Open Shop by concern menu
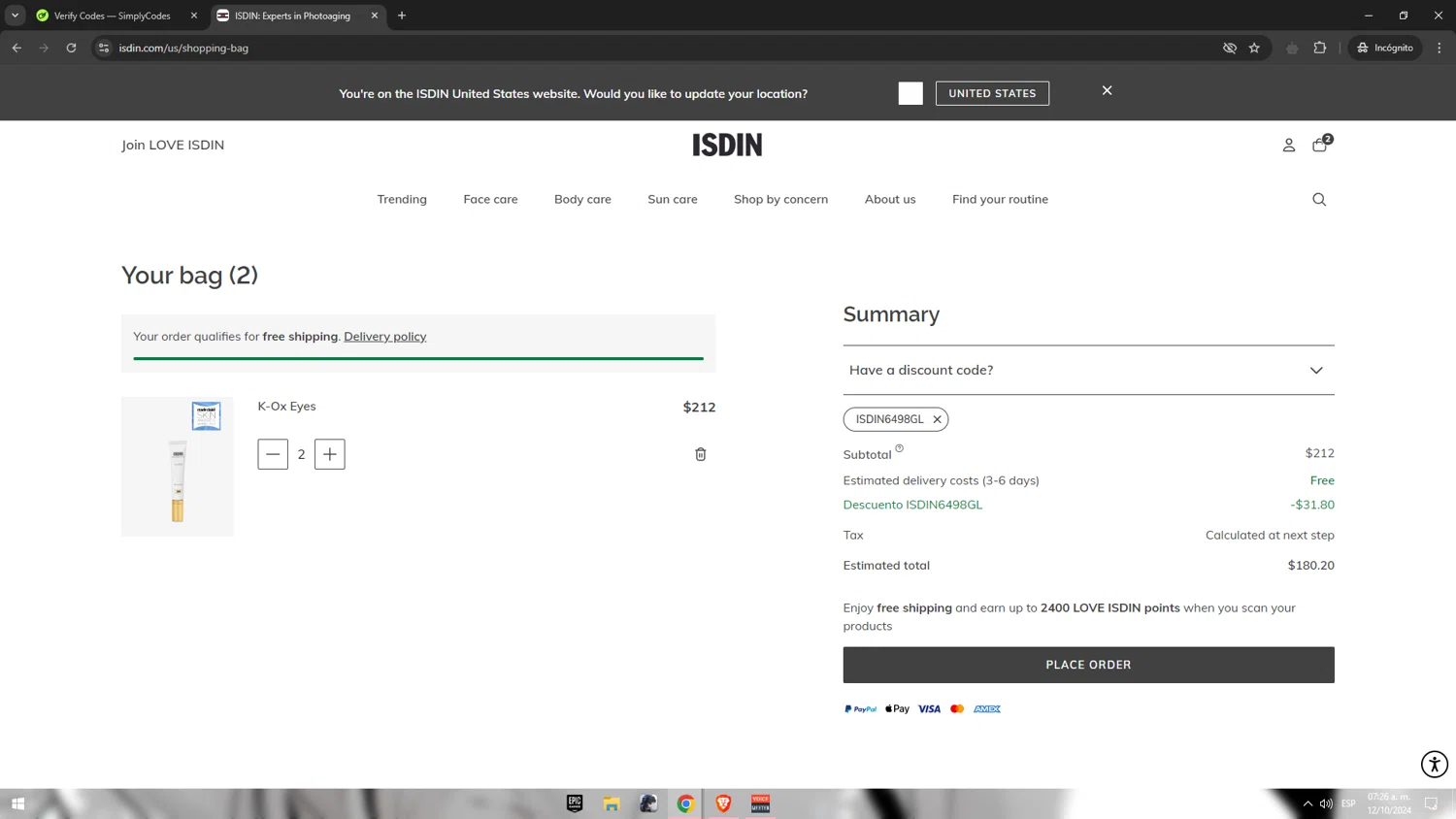This screenshot has width=1456, height=819. [x=780, y=199]
